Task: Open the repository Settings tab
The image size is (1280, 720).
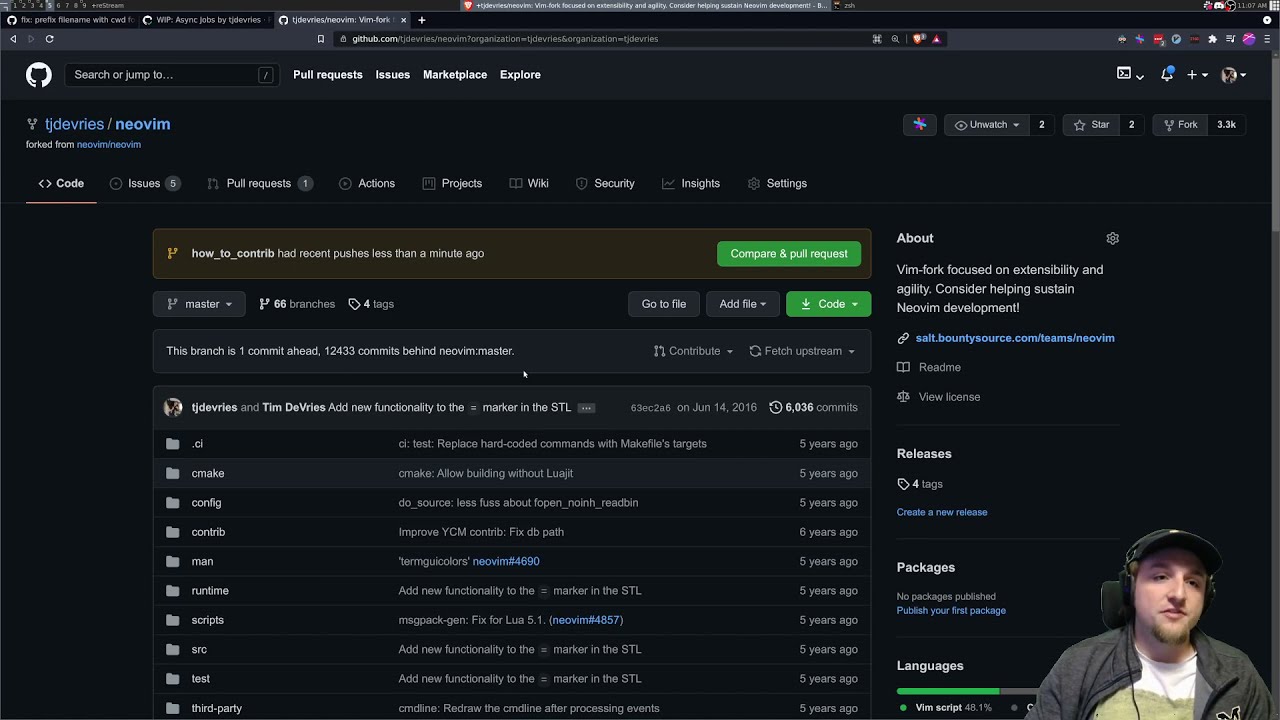Action: point(777,183)
